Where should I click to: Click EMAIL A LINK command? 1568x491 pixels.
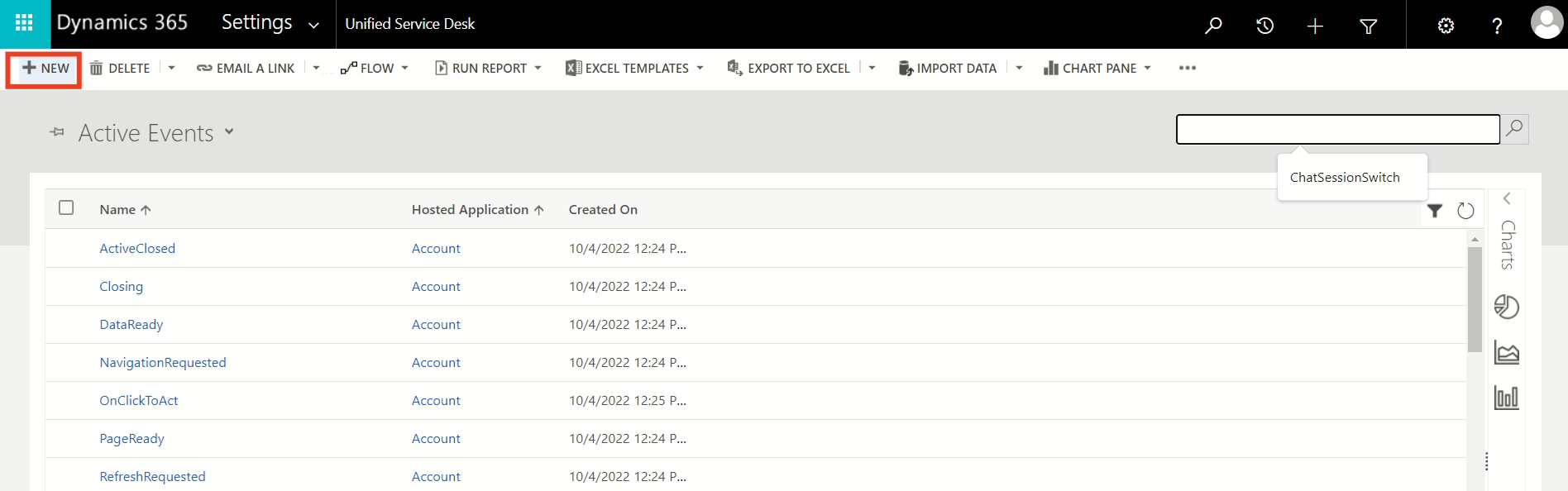[246, 69]
